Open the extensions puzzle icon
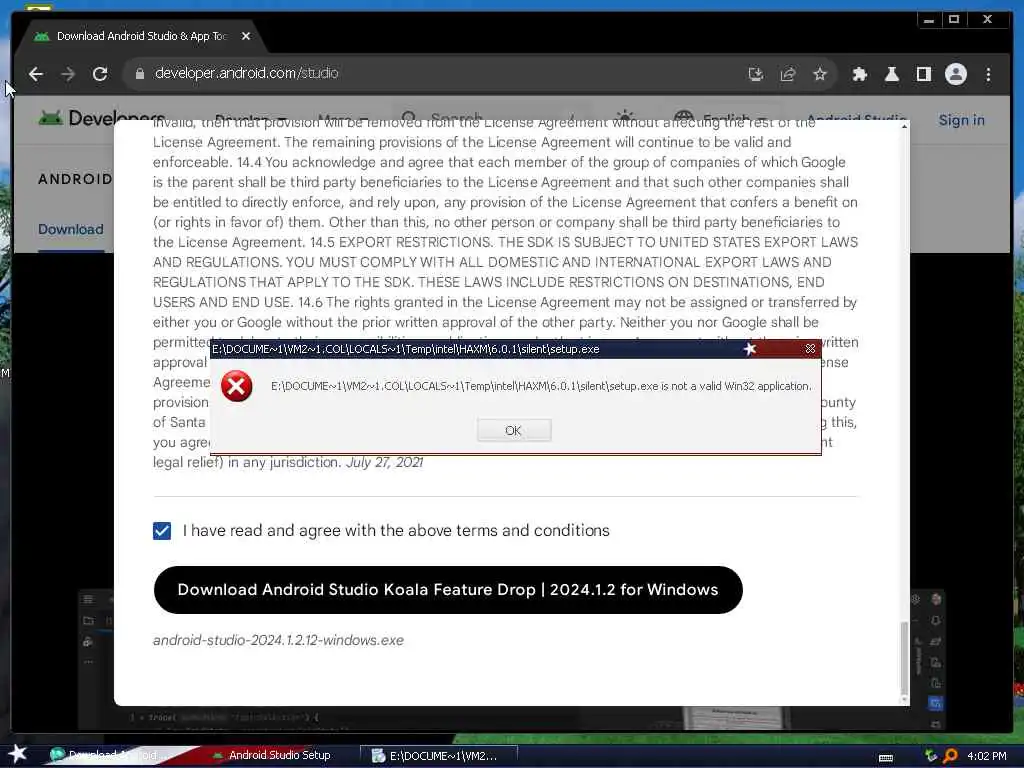1024x768 pixels. (859, 74)
